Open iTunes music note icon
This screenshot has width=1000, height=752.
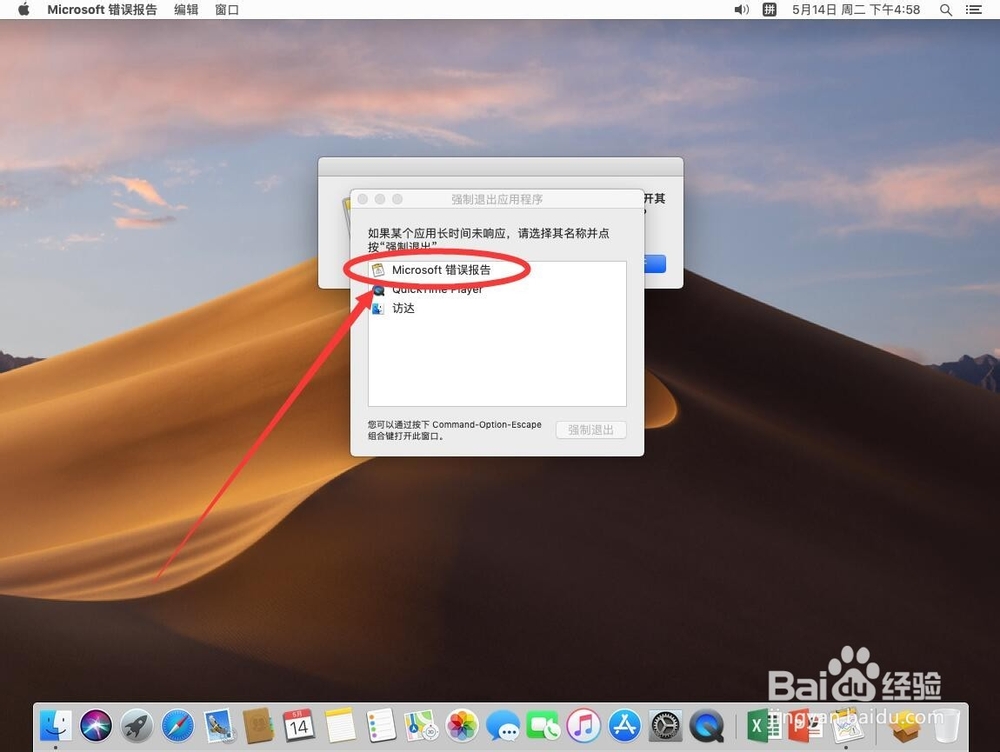(x=584, y=726)
